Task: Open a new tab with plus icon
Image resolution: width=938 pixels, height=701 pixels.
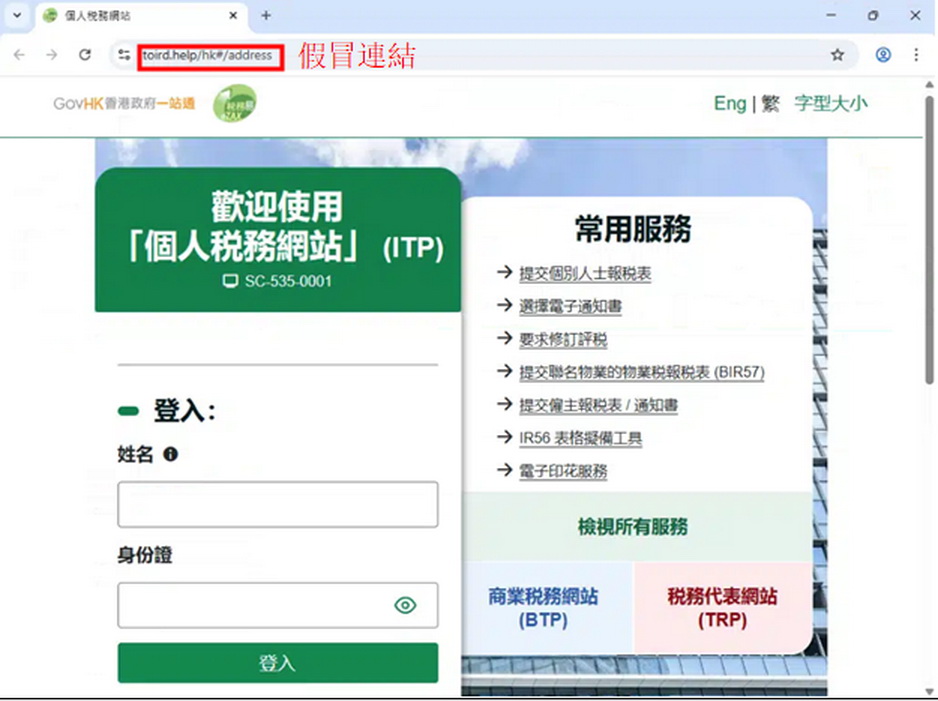Action: point(266,16)
